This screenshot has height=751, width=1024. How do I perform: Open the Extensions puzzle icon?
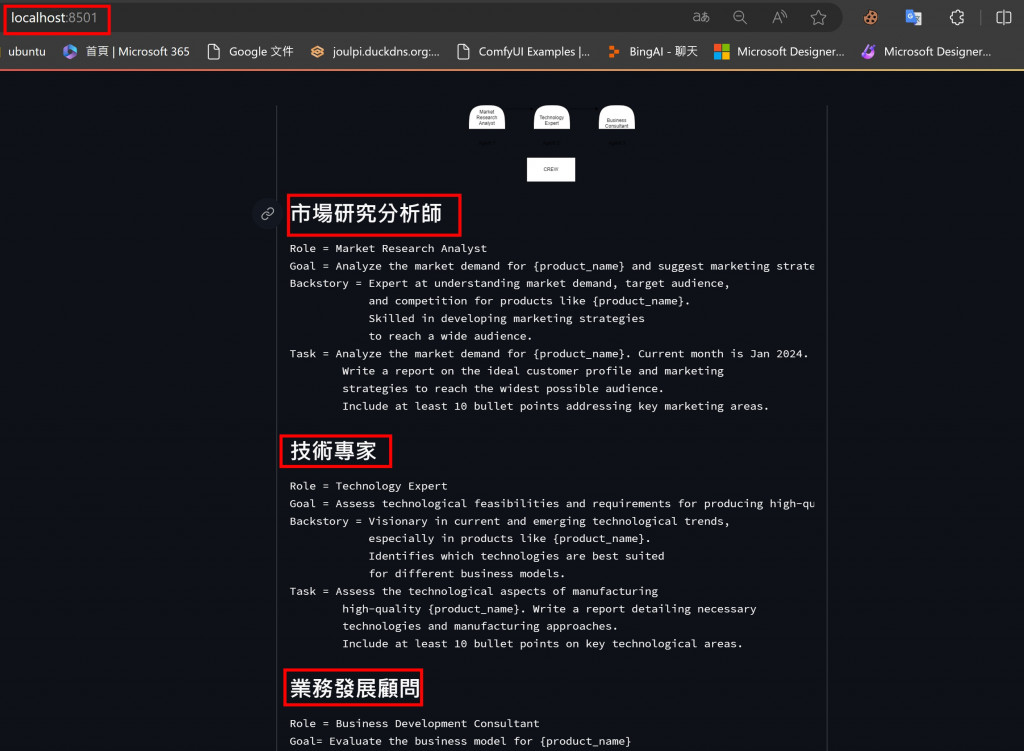957,18
